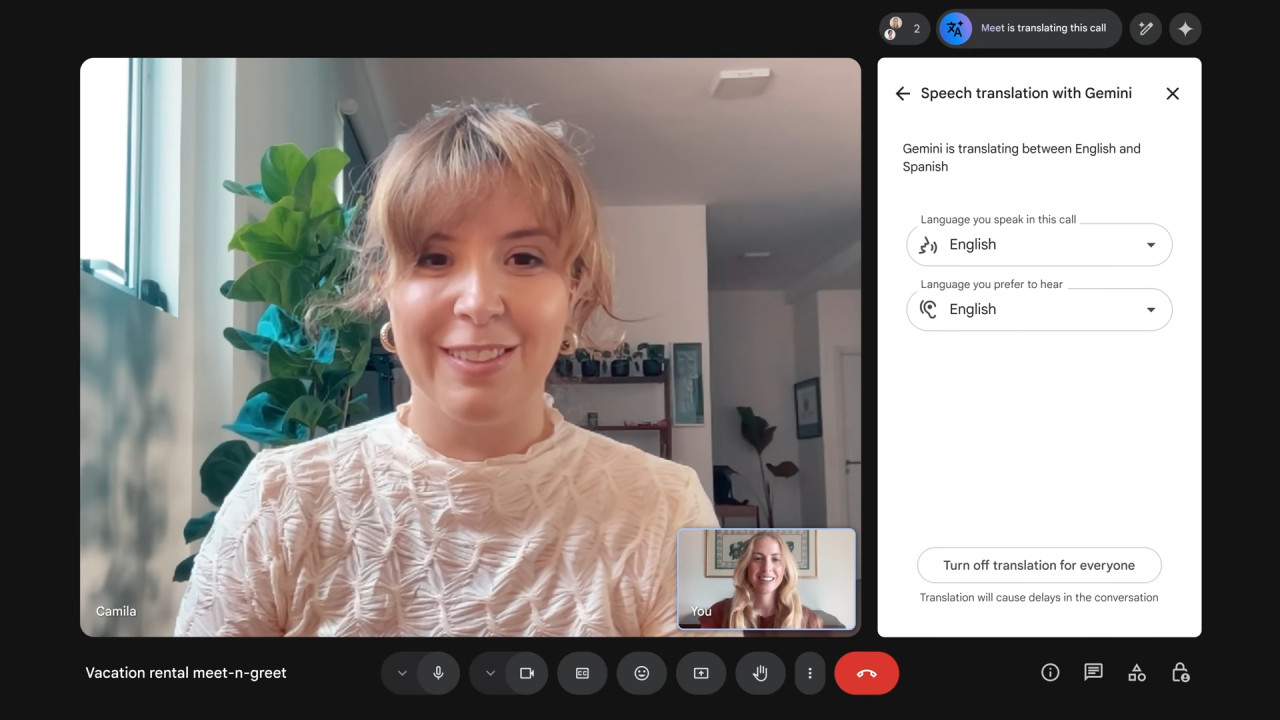
Task: Open the chat messages icon
Action: coord(1093,673)
